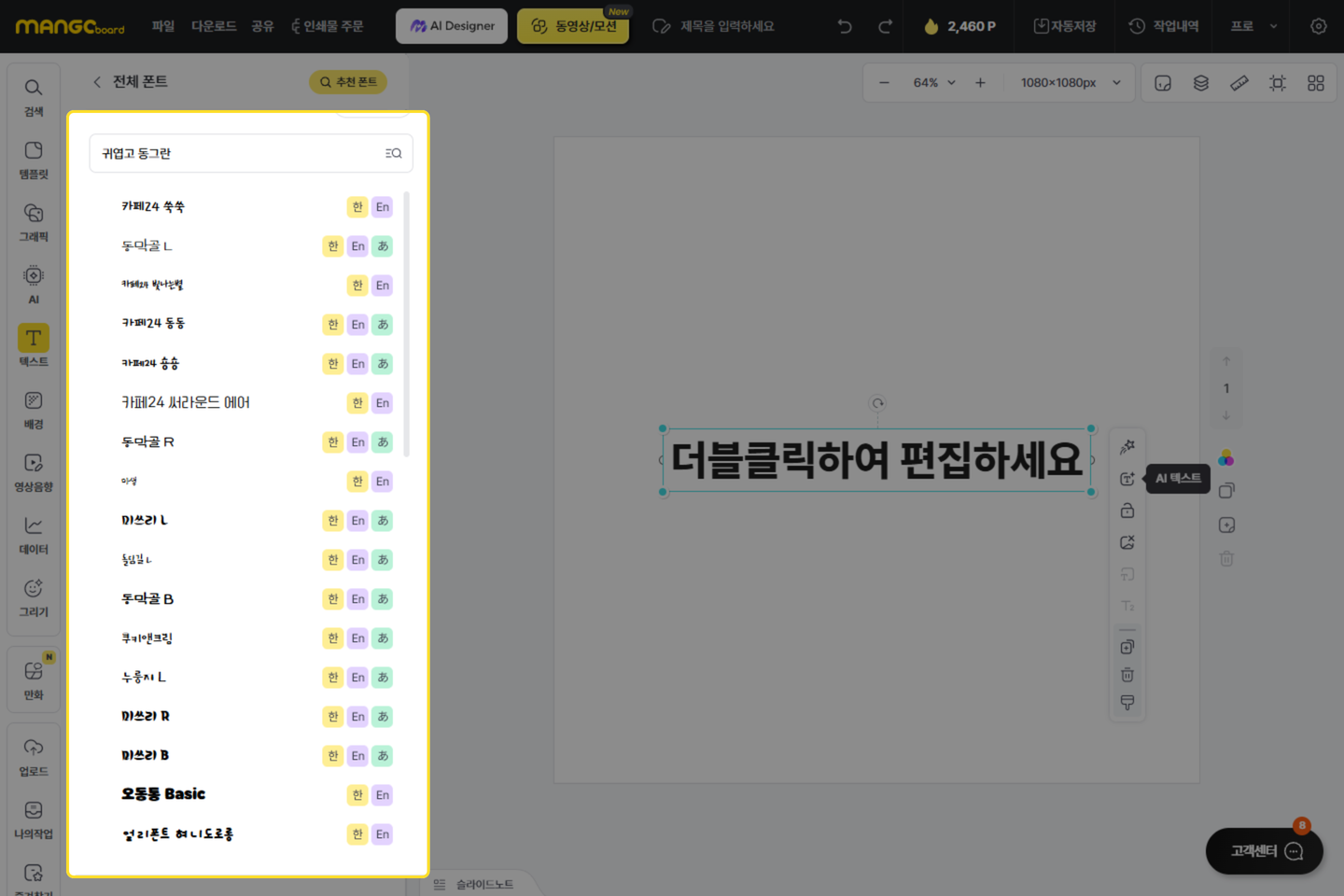Click the redo arrow in top bar
Image resolution: width=1344 pixels, height=896 pixels.
pyautogui.click(x=885, y=26)
